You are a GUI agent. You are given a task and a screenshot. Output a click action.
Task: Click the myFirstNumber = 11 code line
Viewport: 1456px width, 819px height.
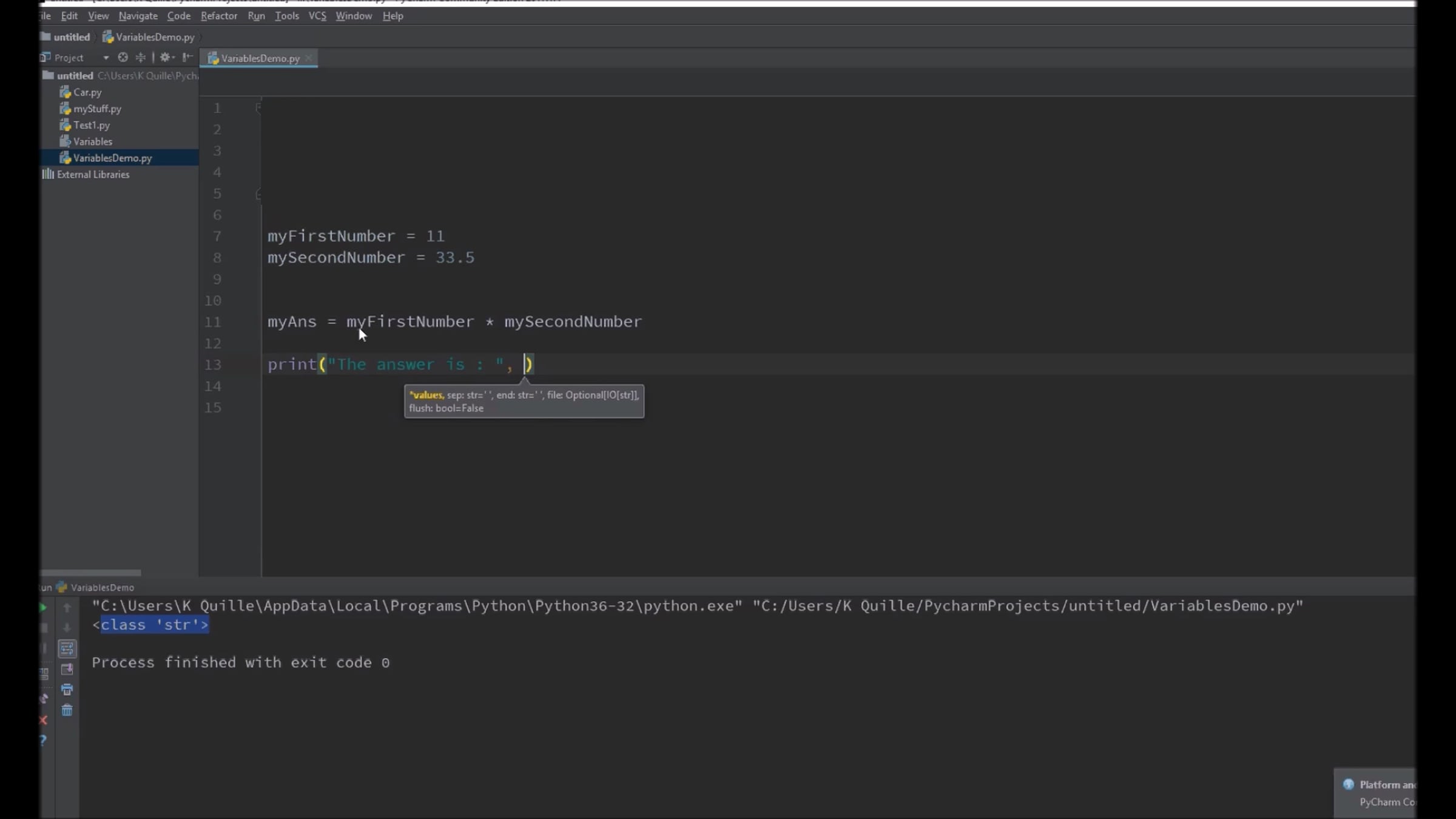[x=356, y=236]
